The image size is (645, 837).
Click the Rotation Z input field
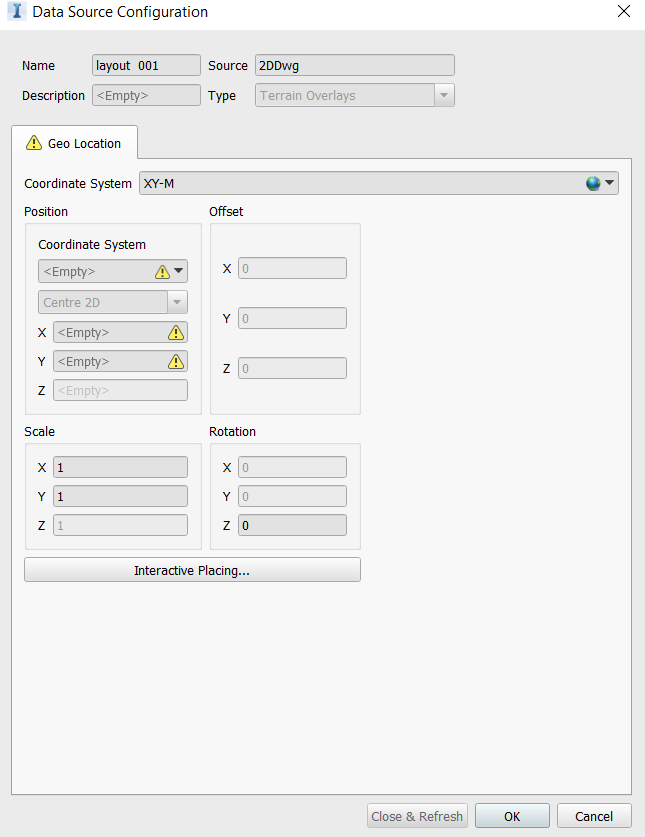pos(292,525)
